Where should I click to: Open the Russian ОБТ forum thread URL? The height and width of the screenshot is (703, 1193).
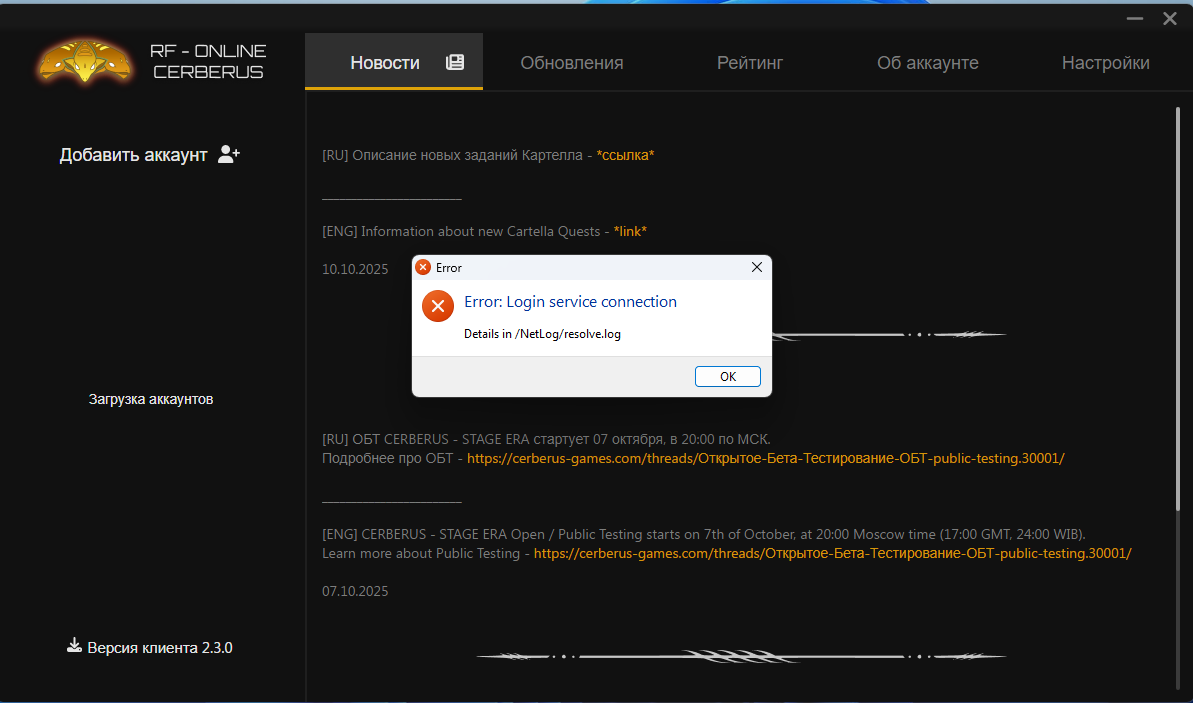click(765, 459)
